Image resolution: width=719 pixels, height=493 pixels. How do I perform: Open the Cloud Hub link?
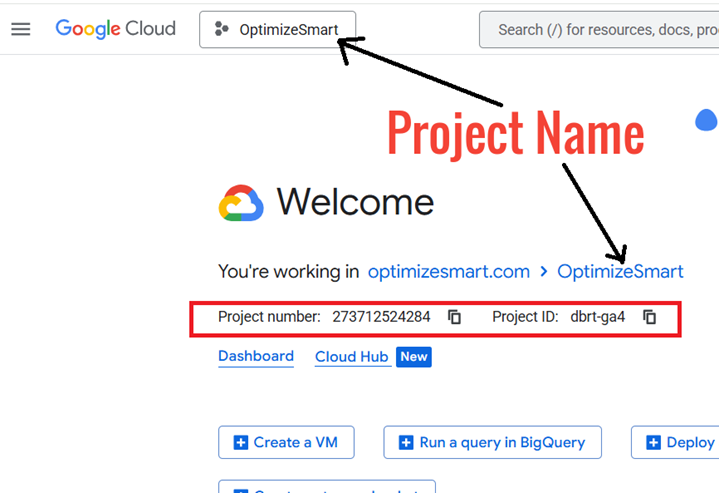pyautogui.click(x=352, y=357)
